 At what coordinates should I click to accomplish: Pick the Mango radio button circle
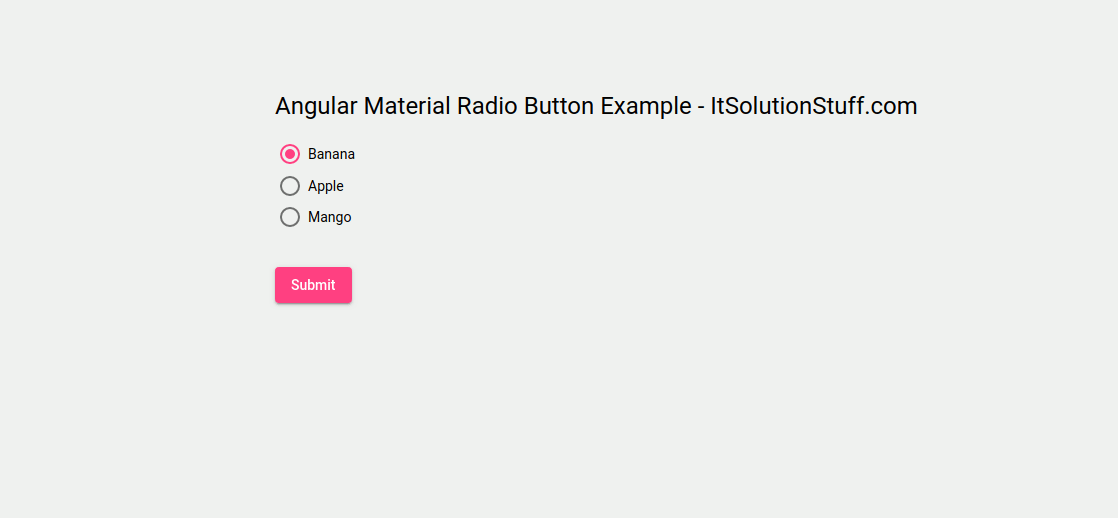tap(290, 217)
